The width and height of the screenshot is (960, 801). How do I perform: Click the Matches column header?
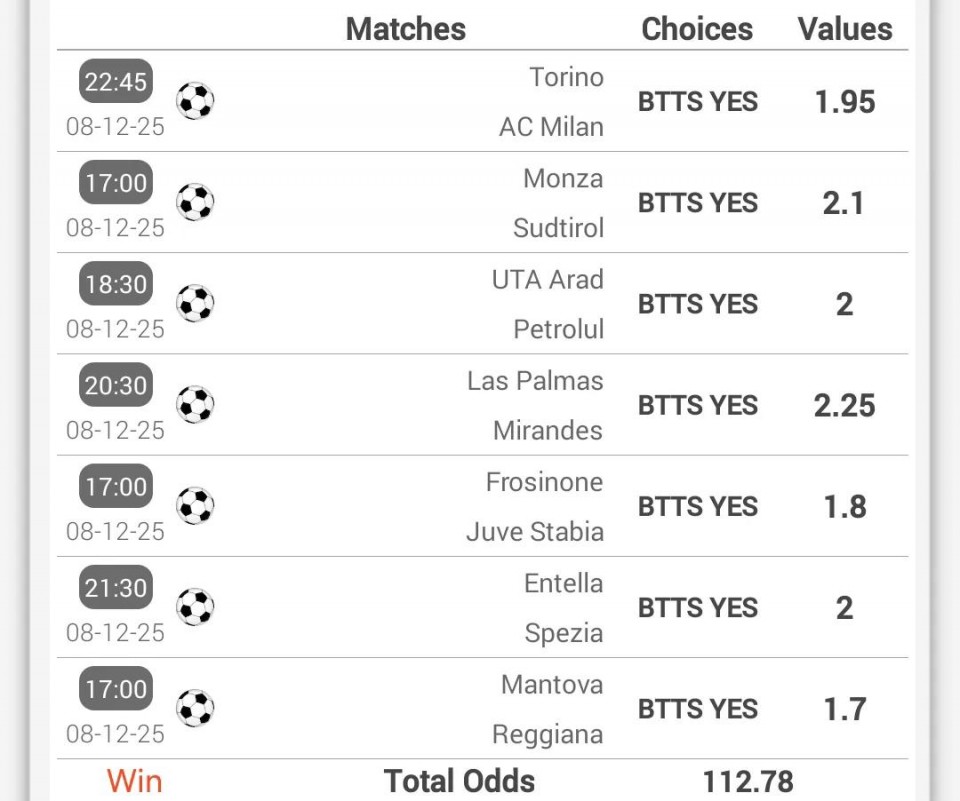tap(405, 29)
